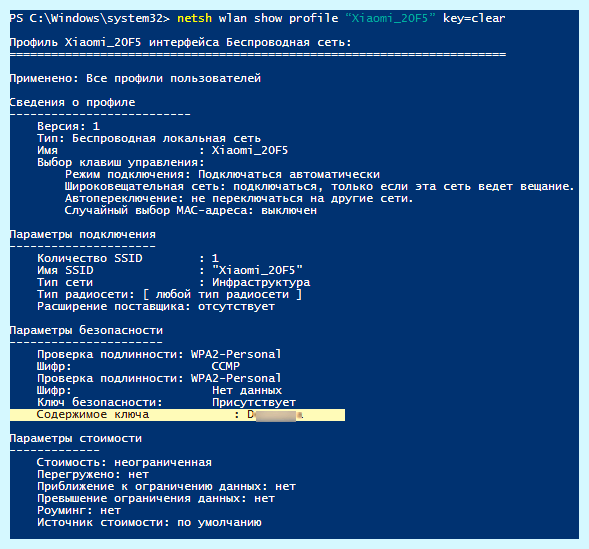This screenshot has height=549, width=589.
Task: Click the 'Широковещательная сеть' line
Action: click(319, 186)
